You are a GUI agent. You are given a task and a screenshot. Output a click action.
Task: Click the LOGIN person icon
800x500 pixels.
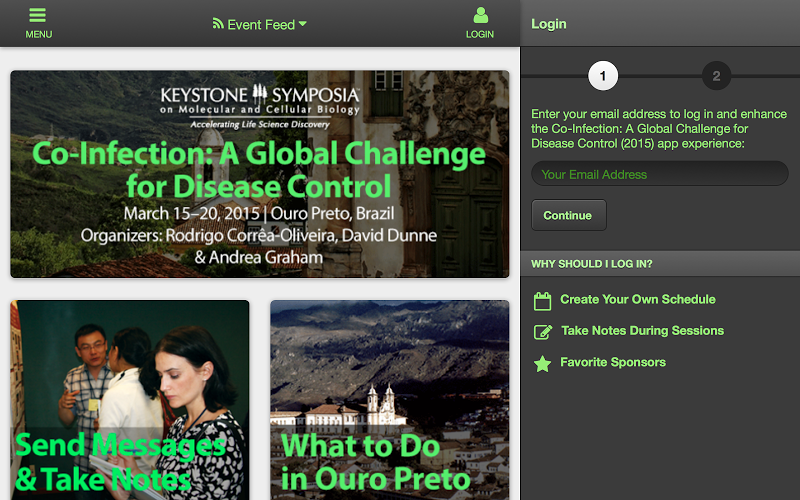click(480, 15)
